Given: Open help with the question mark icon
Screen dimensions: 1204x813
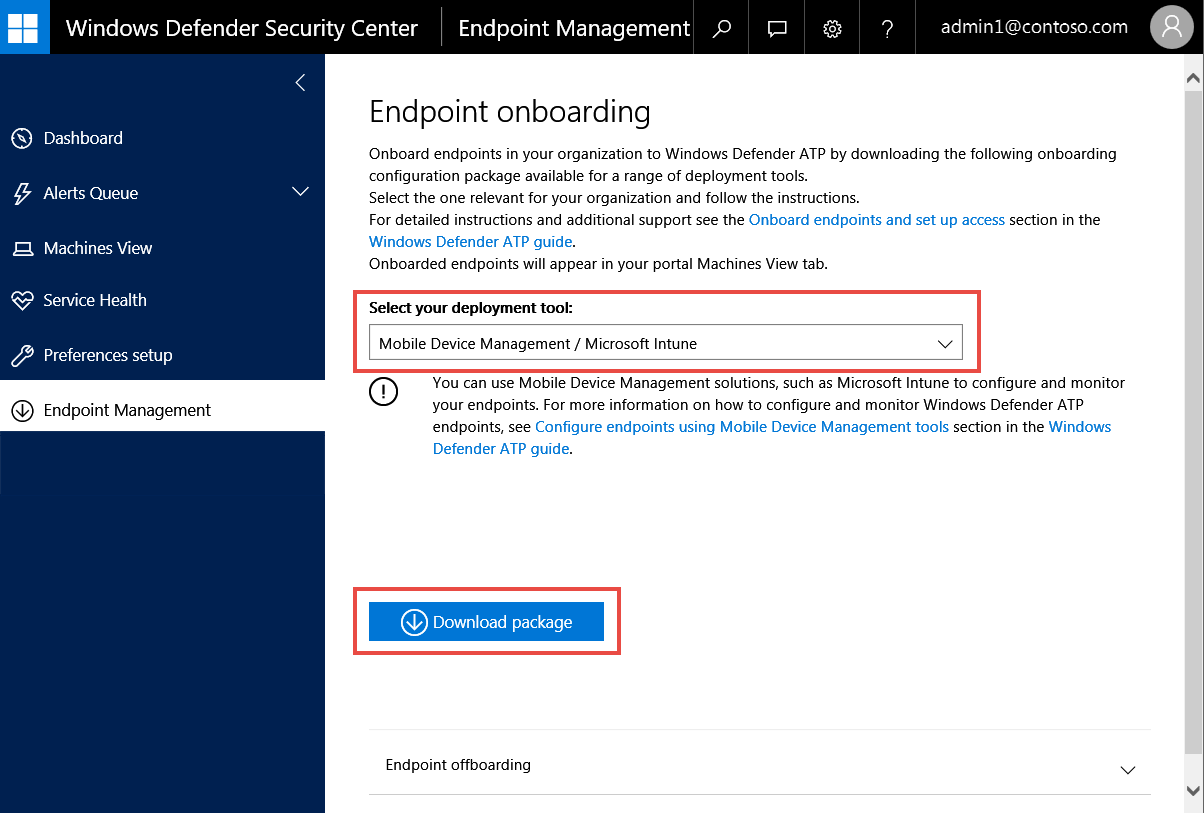Looking at the screenshot, I should (887, 28).
